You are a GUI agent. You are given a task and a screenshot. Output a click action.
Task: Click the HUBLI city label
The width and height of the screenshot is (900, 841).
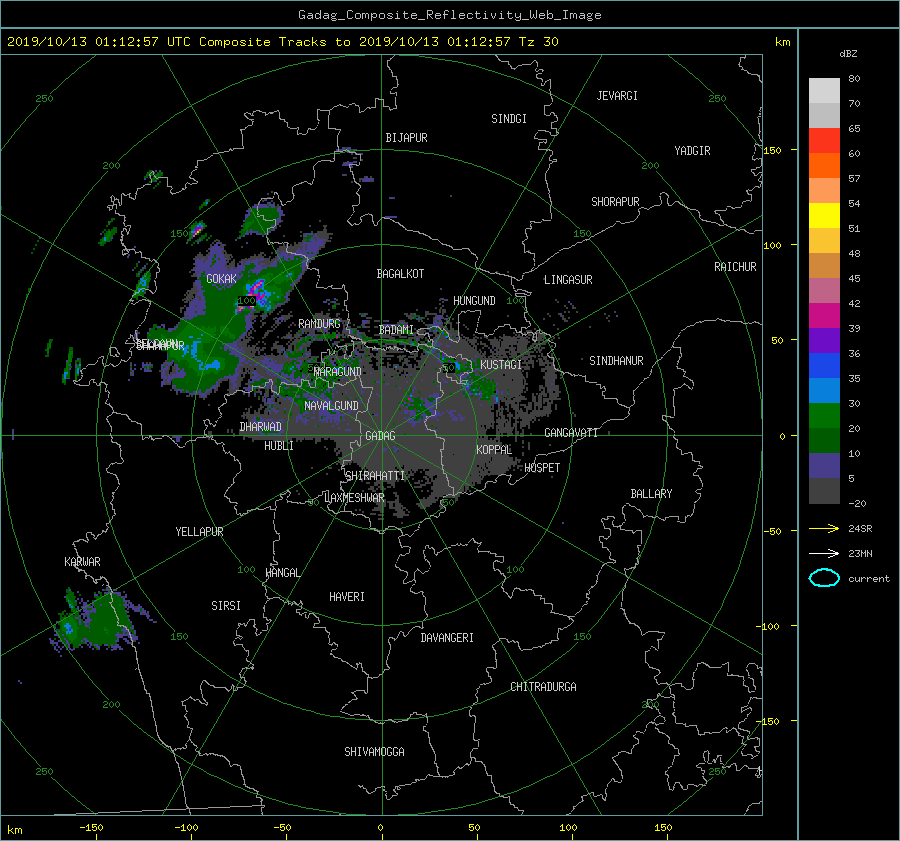coord(279,445)
